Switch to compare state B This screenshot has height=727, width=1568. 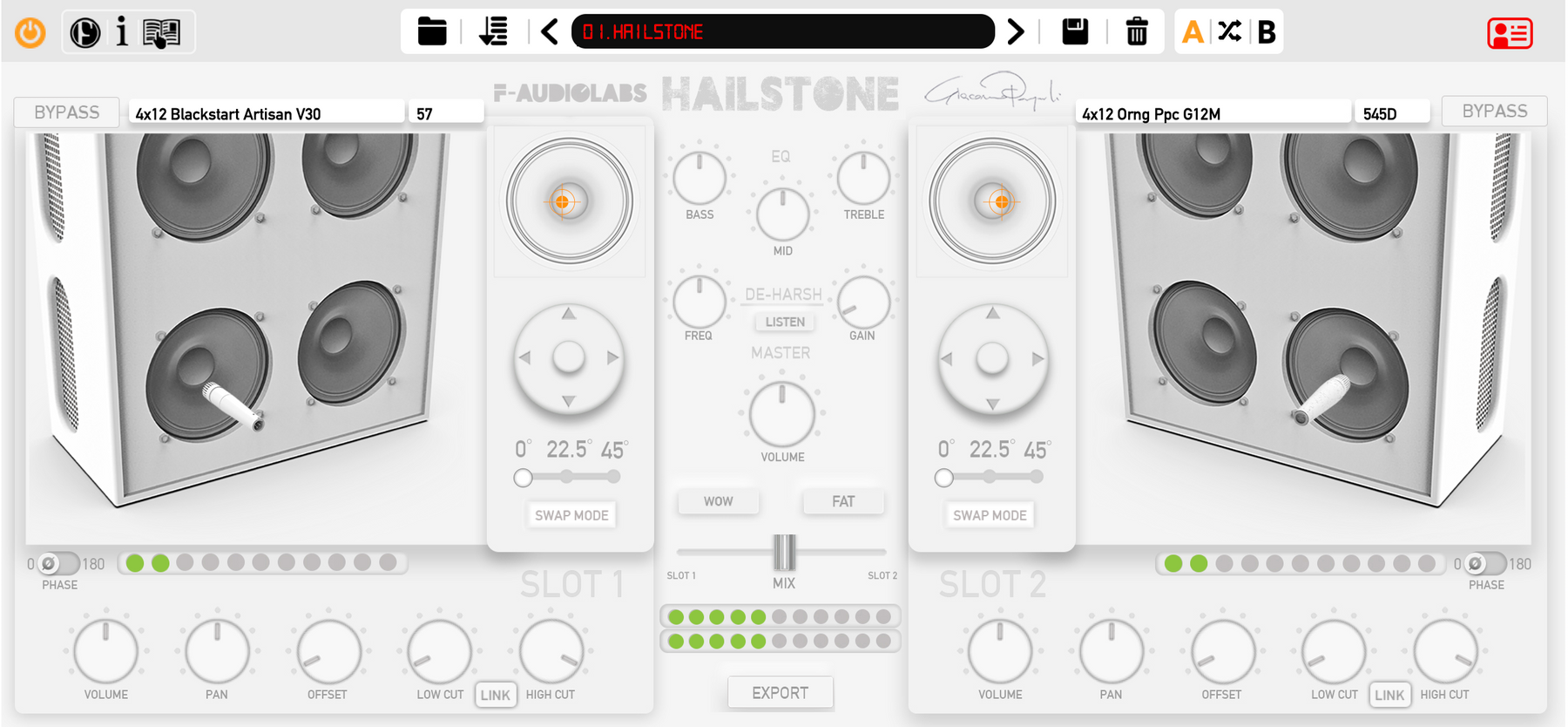(x=1267, y=32)
